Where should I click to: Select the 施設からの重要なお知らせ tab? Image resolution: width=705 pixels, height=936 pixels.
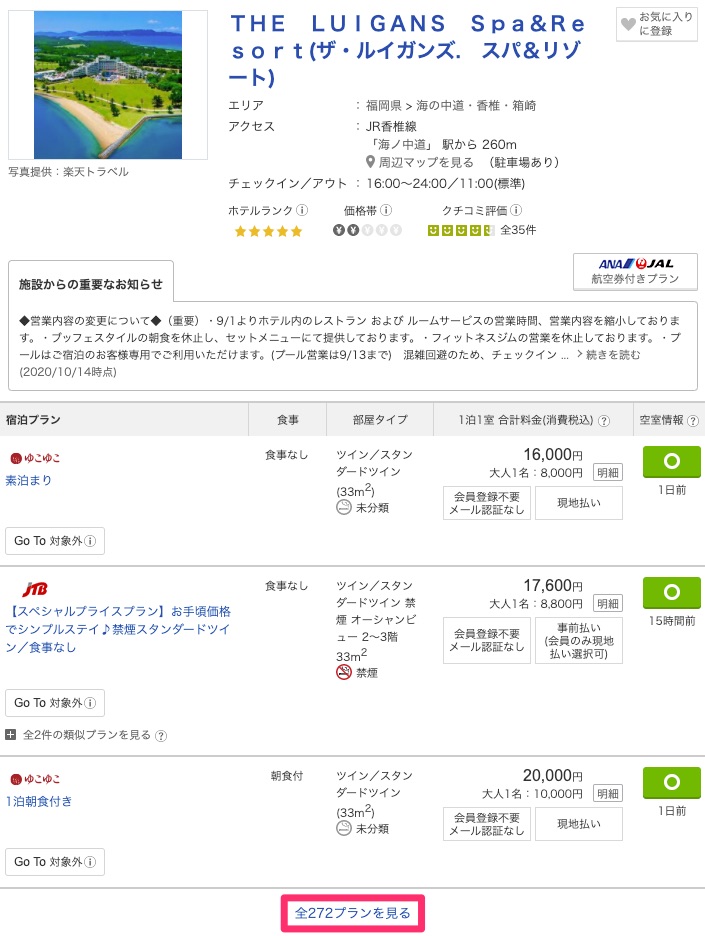[x=91, y=284]
